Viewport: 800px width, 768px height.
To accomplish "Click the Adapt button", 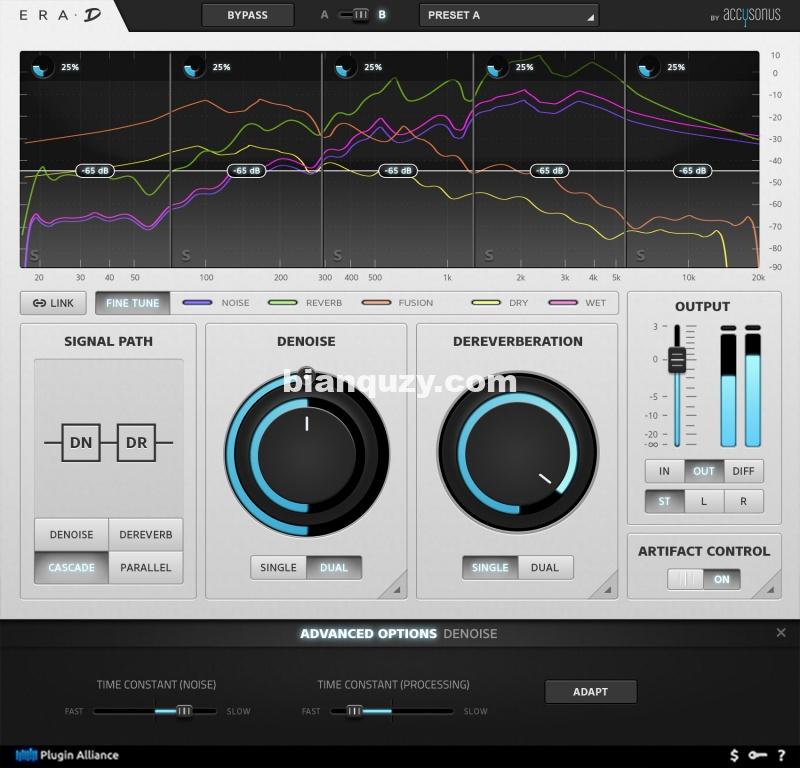I will [590, 692].
